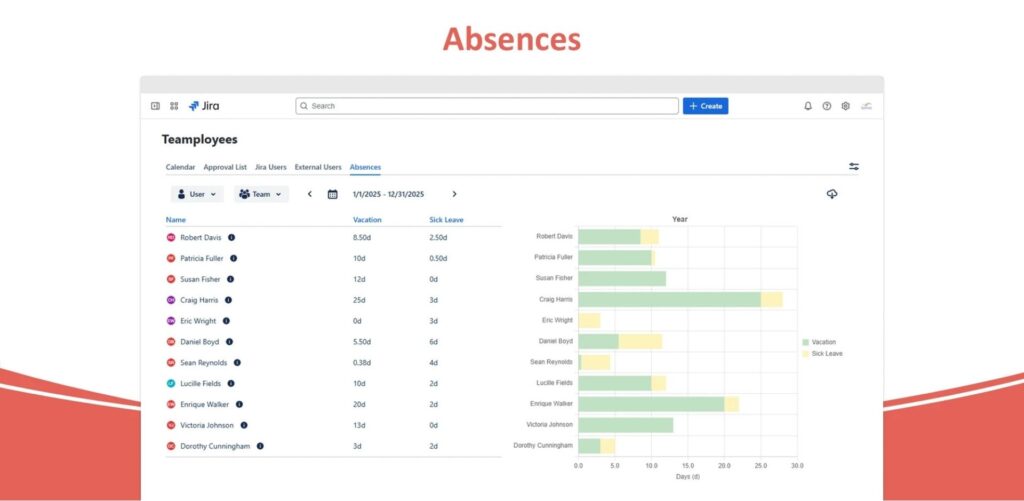Show info for Robert Davis
The image size is (1024, 501).
[x=232, y=238]
